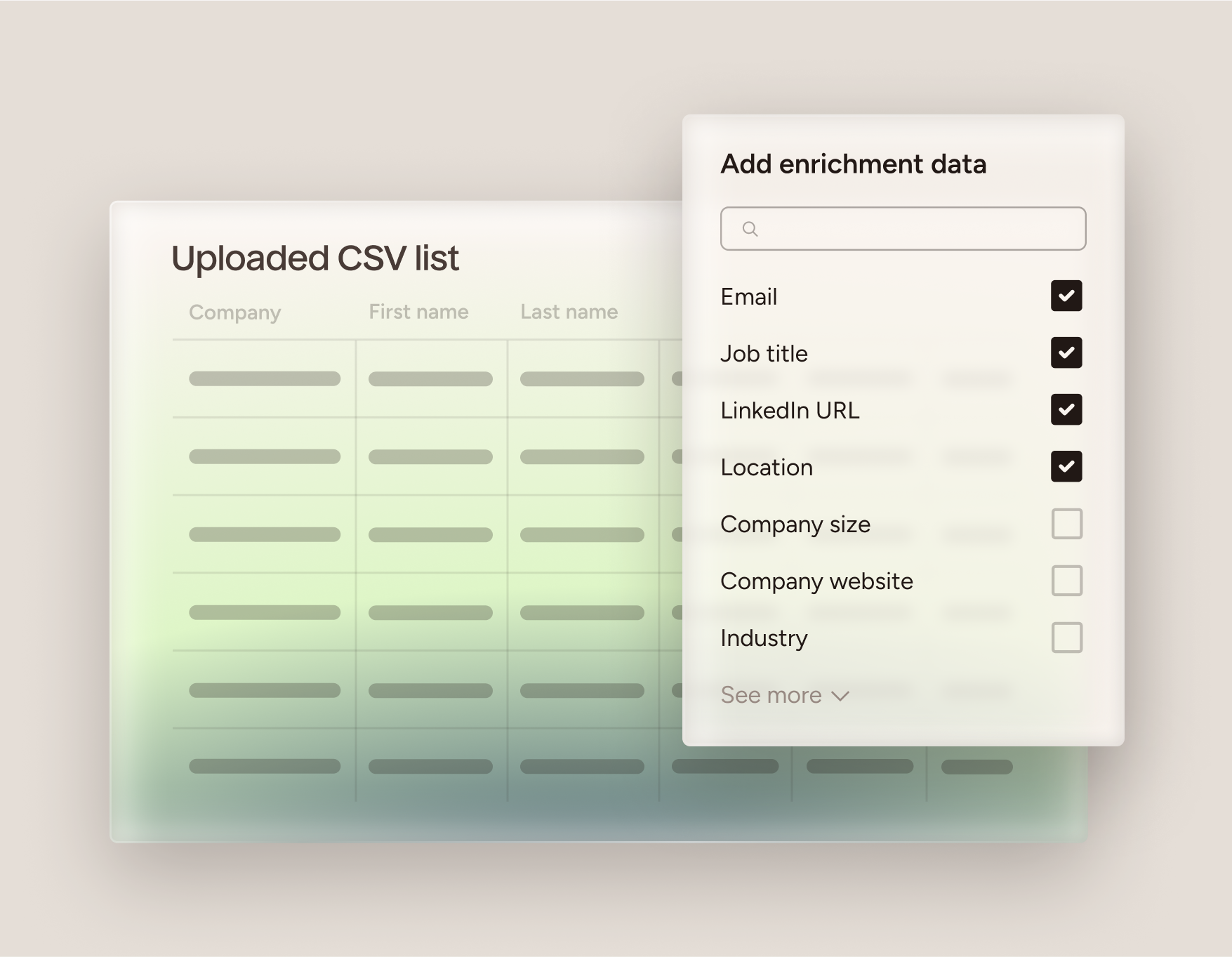
Task: Select the First name column header
Action: (418, 312)
